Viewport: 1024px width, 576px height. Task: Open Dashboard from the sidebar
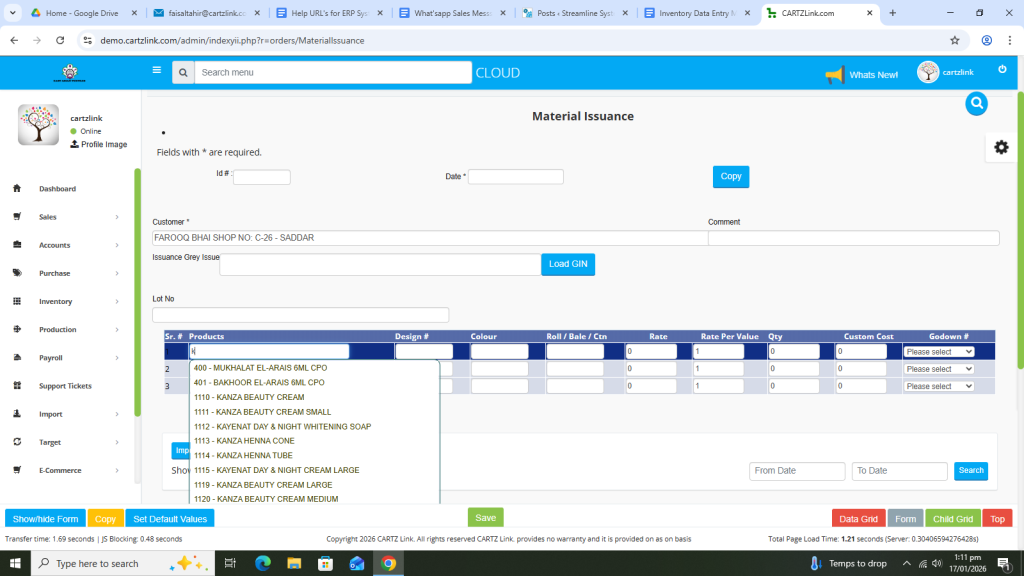point(57,189)
